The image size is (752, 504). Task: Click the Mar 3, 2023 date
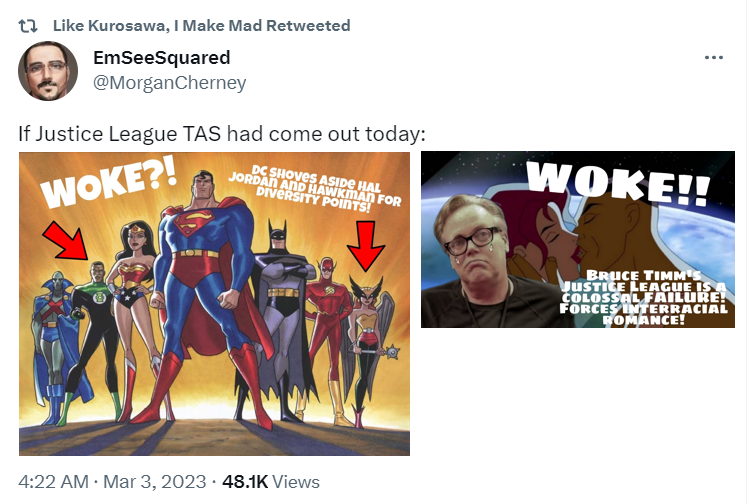(x=154, y=481)
